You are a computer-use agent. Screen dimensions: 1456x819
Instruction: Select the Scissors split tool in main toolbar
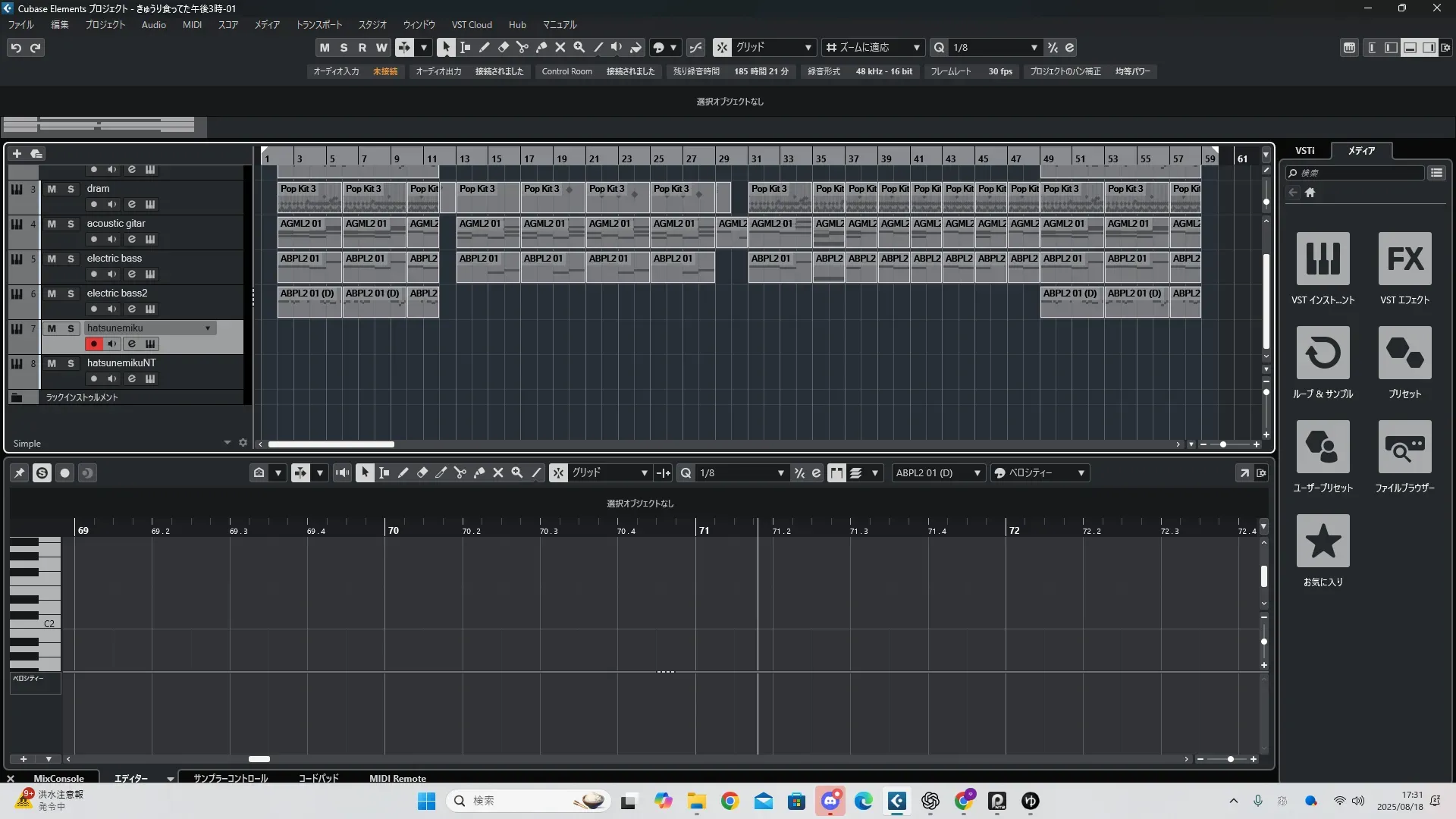(x=522, y=47)
